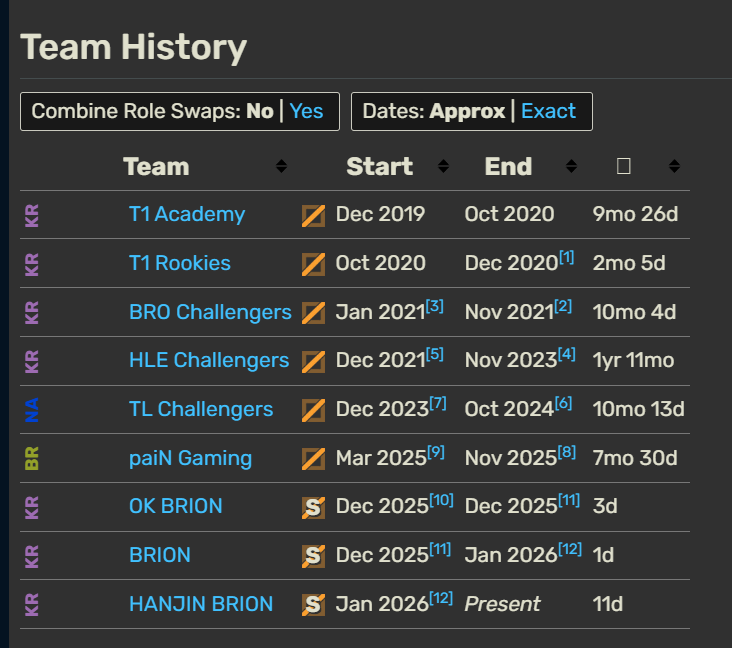Viewport: 732px width, 648px height.
Task: Click the role icon in the BRO Challengers row
Action: click(313, 313)
